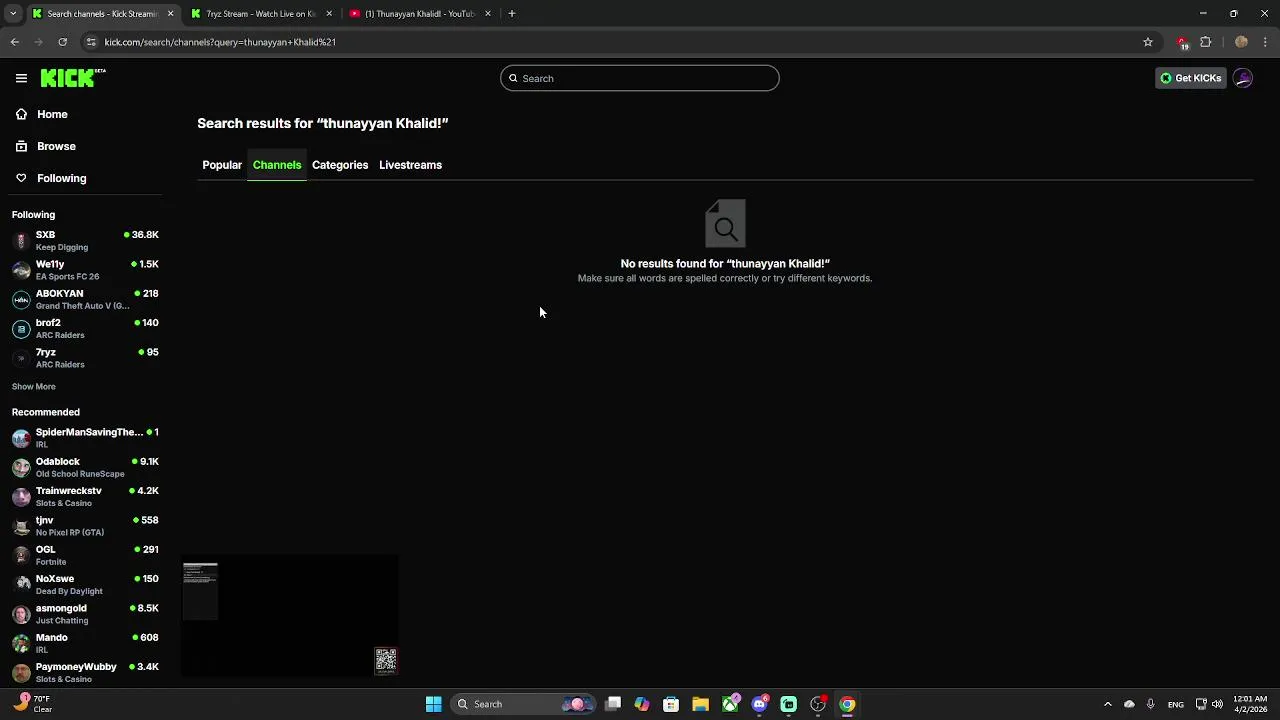View site information icon in address bar
The height and width of the screenshot is (720, 1280).
point(91,42)
